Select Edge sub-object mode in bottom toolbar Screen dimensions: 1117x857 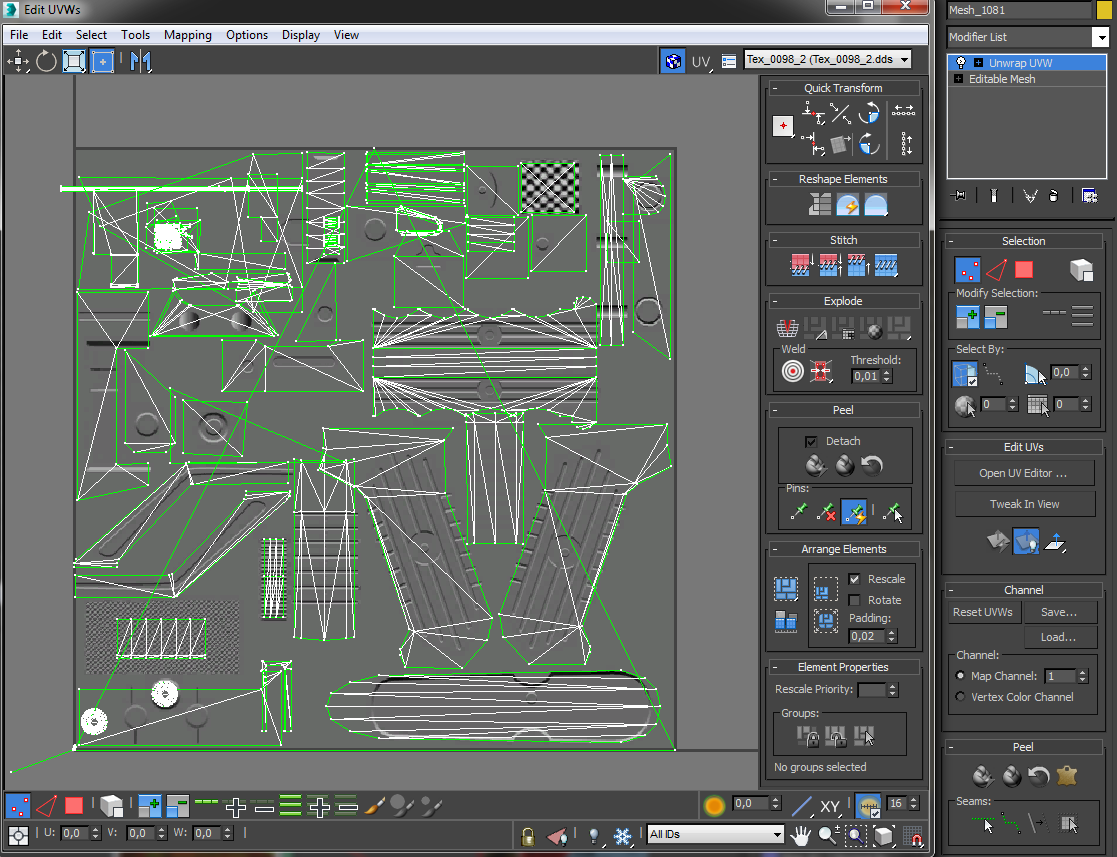[46, 804]
